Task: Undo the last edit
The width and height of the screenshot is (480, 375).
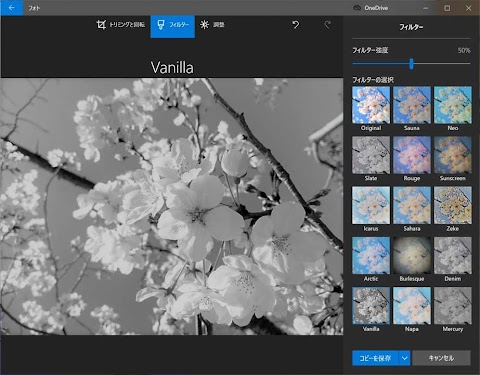Action: (295, 25)
